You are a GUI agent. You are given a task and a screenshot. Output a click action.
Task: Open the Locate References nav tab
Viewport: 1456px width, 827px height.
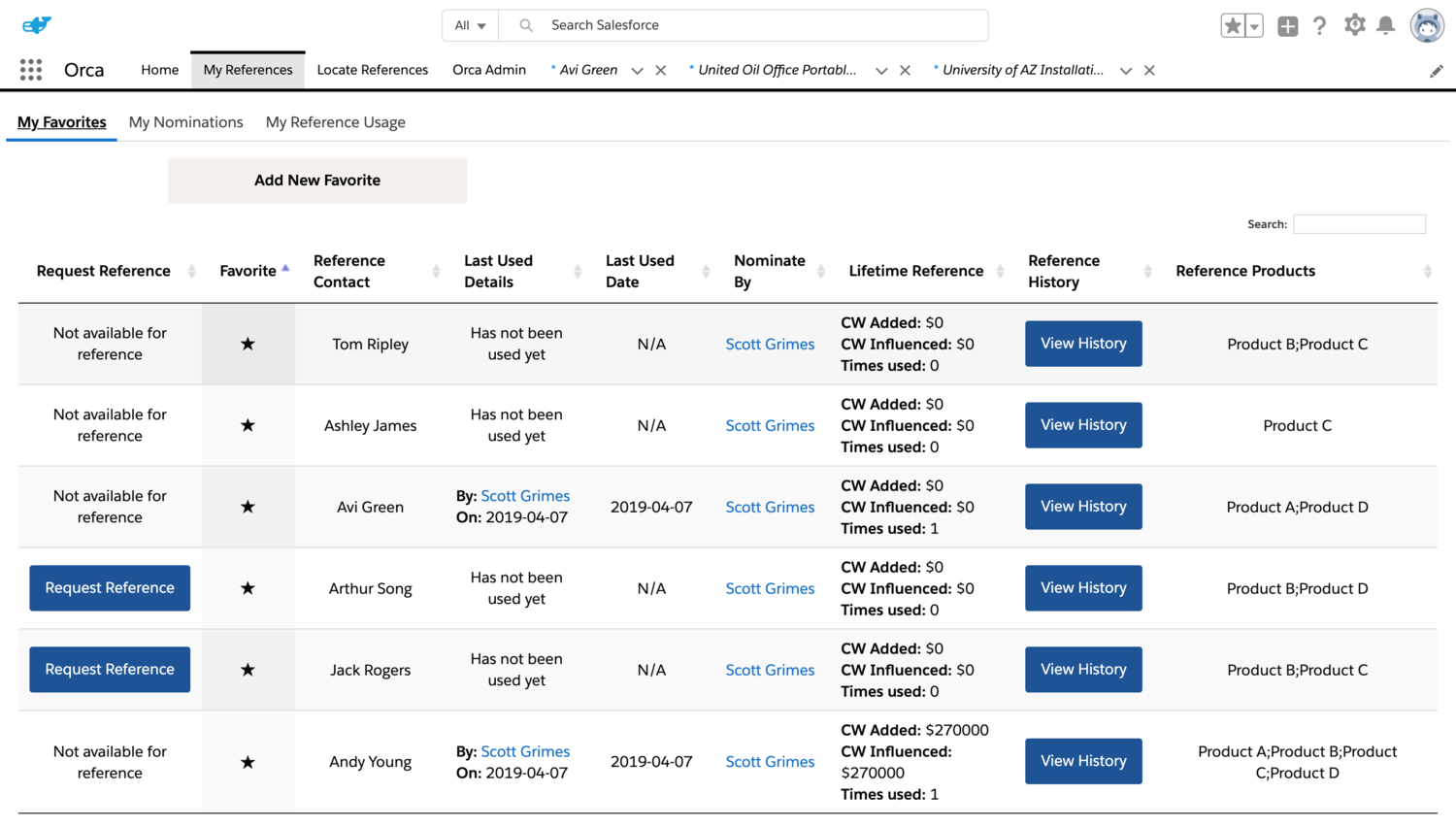coord(372,70)
